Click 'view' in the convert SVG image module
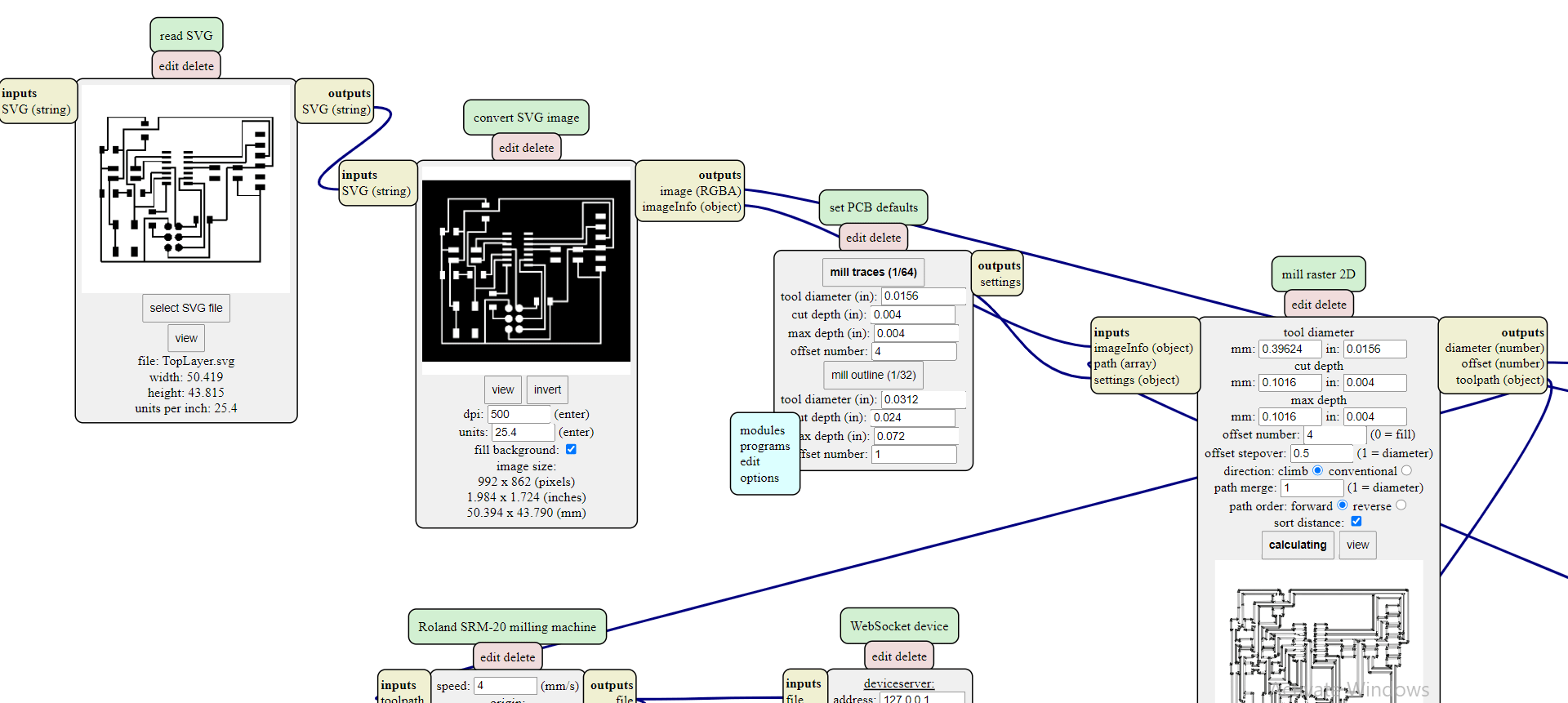This screenshot has height=703, width=1568. point(503,389)
